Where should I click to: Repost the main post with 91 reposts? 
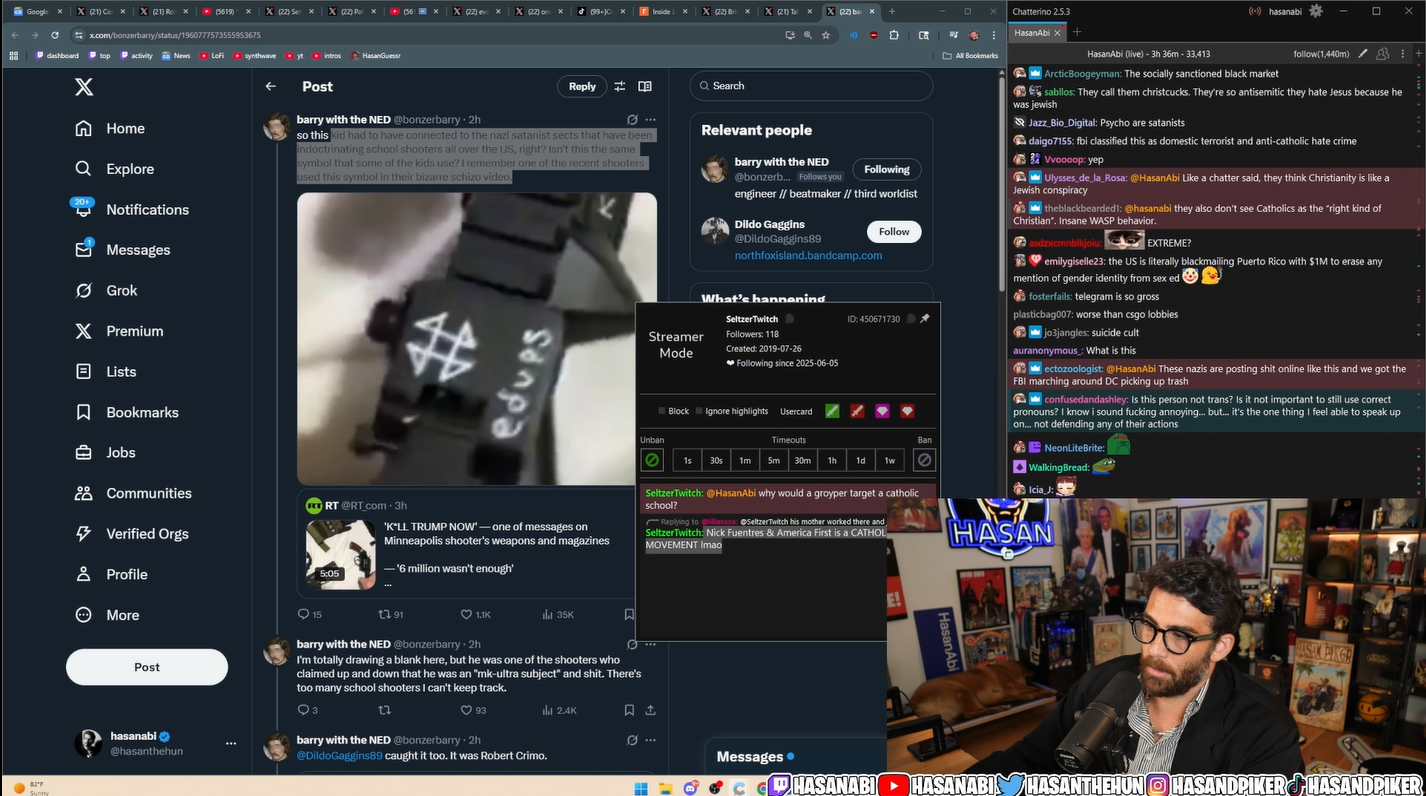click(x=390, y=614)
